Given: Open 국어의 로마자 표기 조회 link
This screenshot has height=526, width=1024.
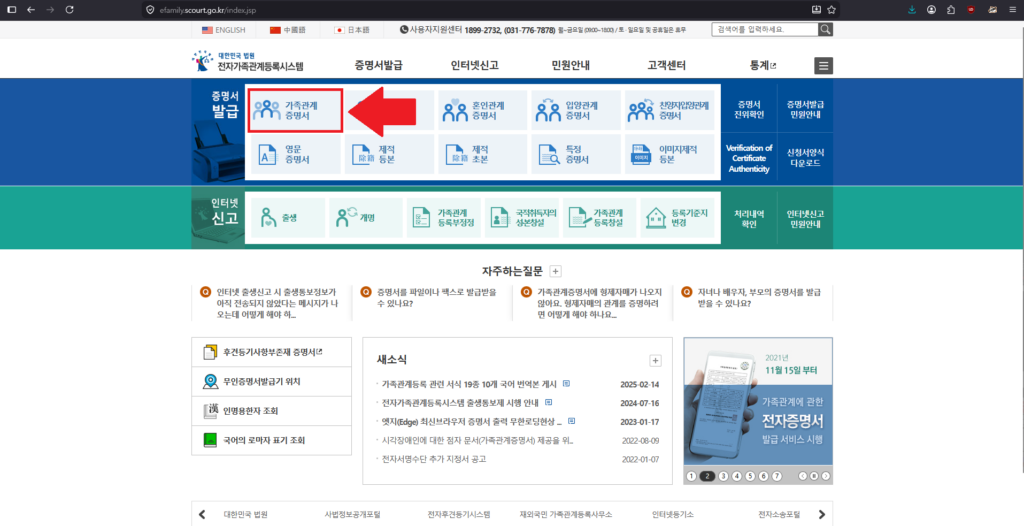Looking at the screenshot, I should point(272,440).
